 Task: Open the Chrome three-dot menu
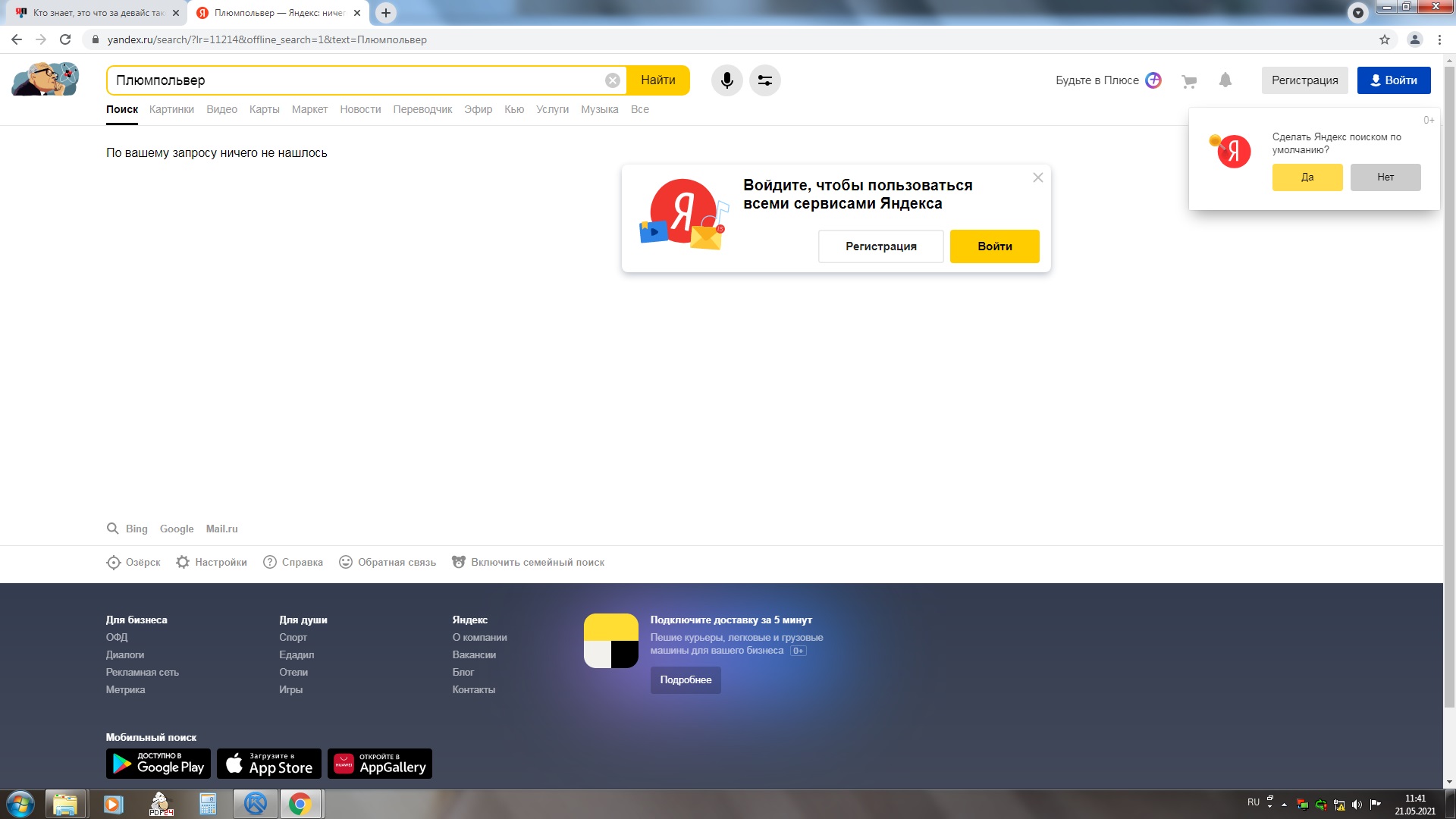pos(1439,39)
